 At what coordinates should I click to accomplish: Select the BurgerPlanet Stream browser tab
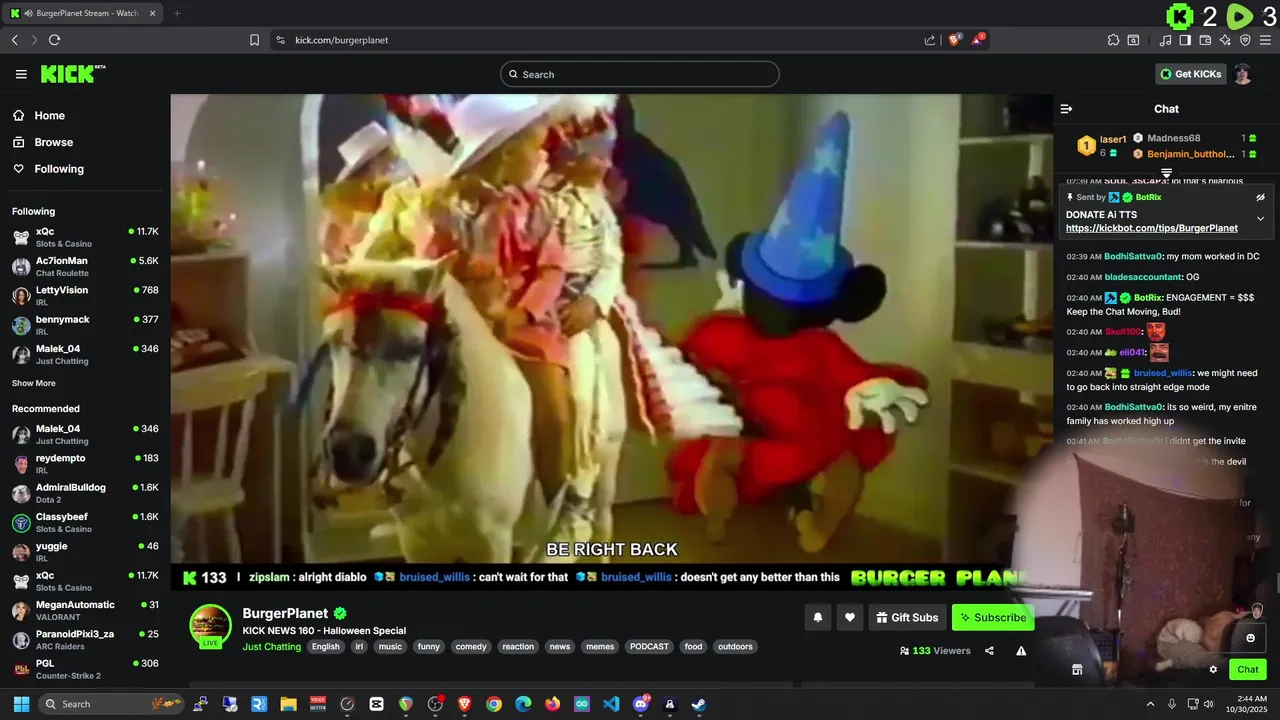pos(84,13)
